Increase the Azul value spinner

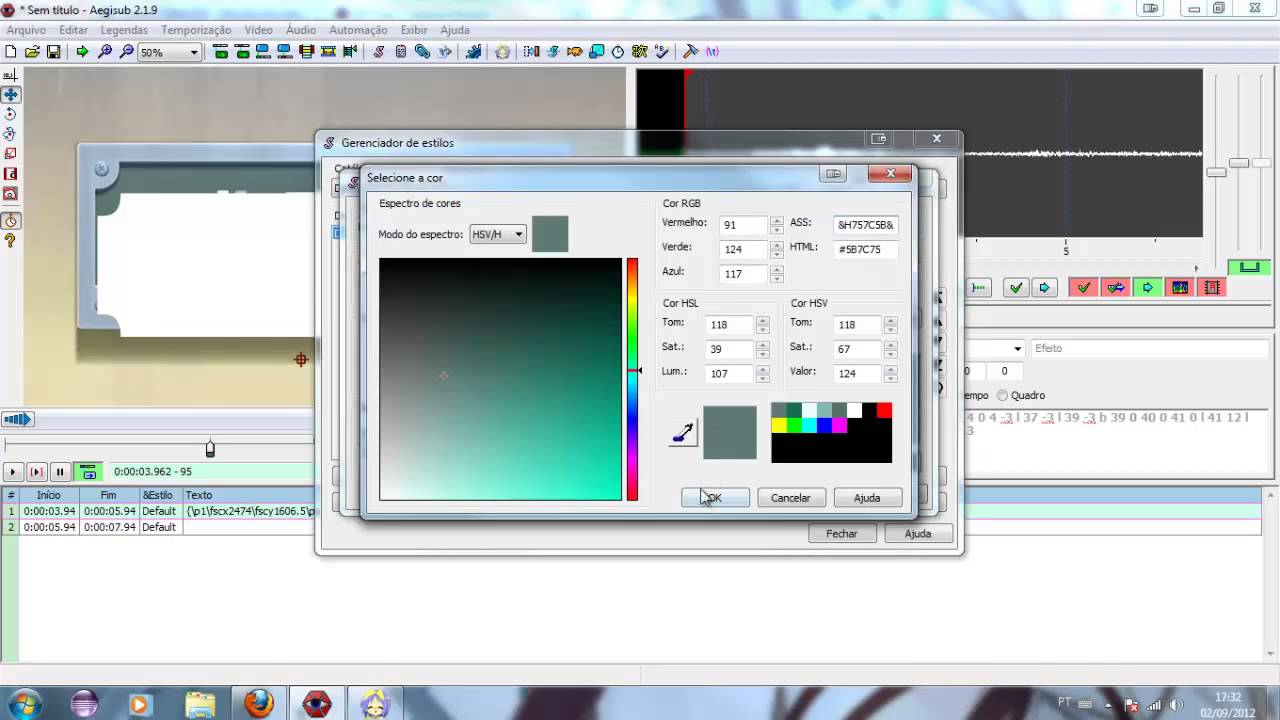777,269
